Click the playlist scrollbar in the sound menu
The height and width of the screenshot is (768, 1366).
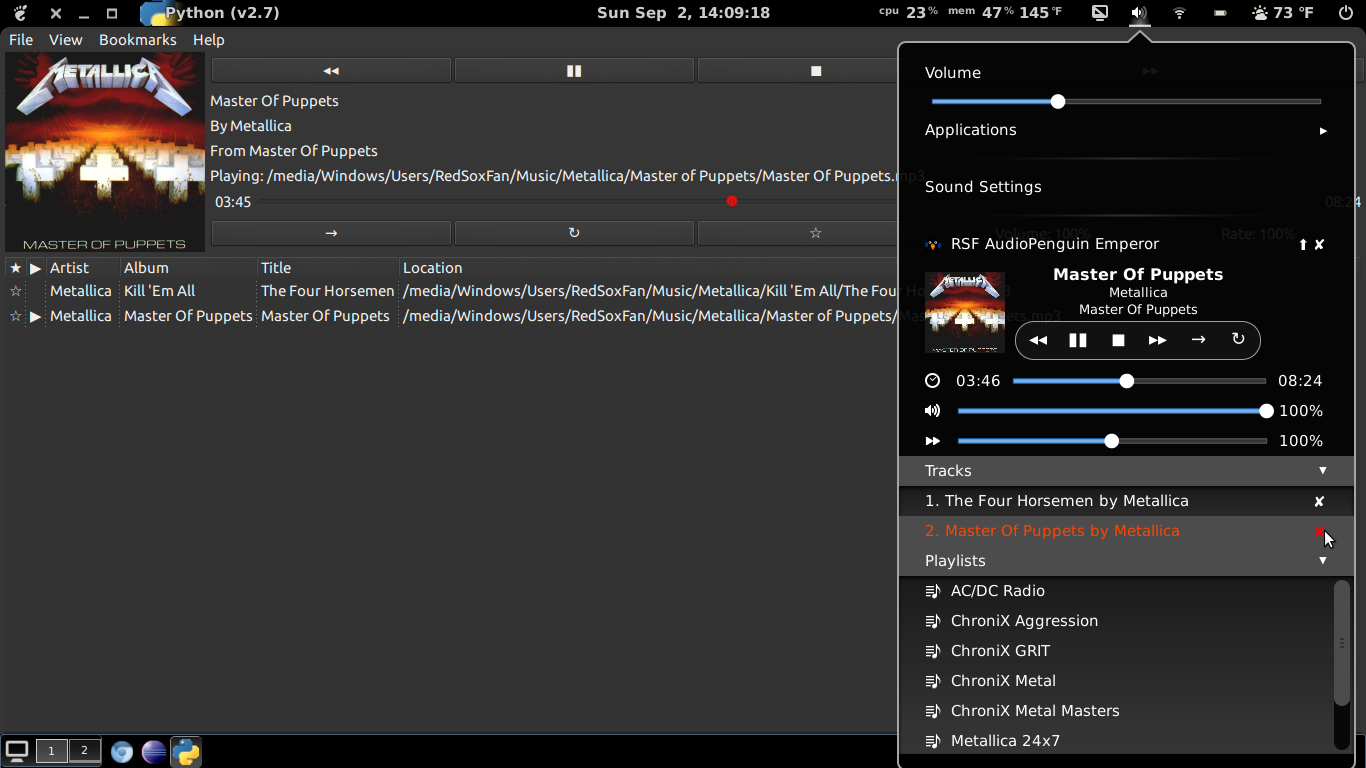[x=1342, y=644]
